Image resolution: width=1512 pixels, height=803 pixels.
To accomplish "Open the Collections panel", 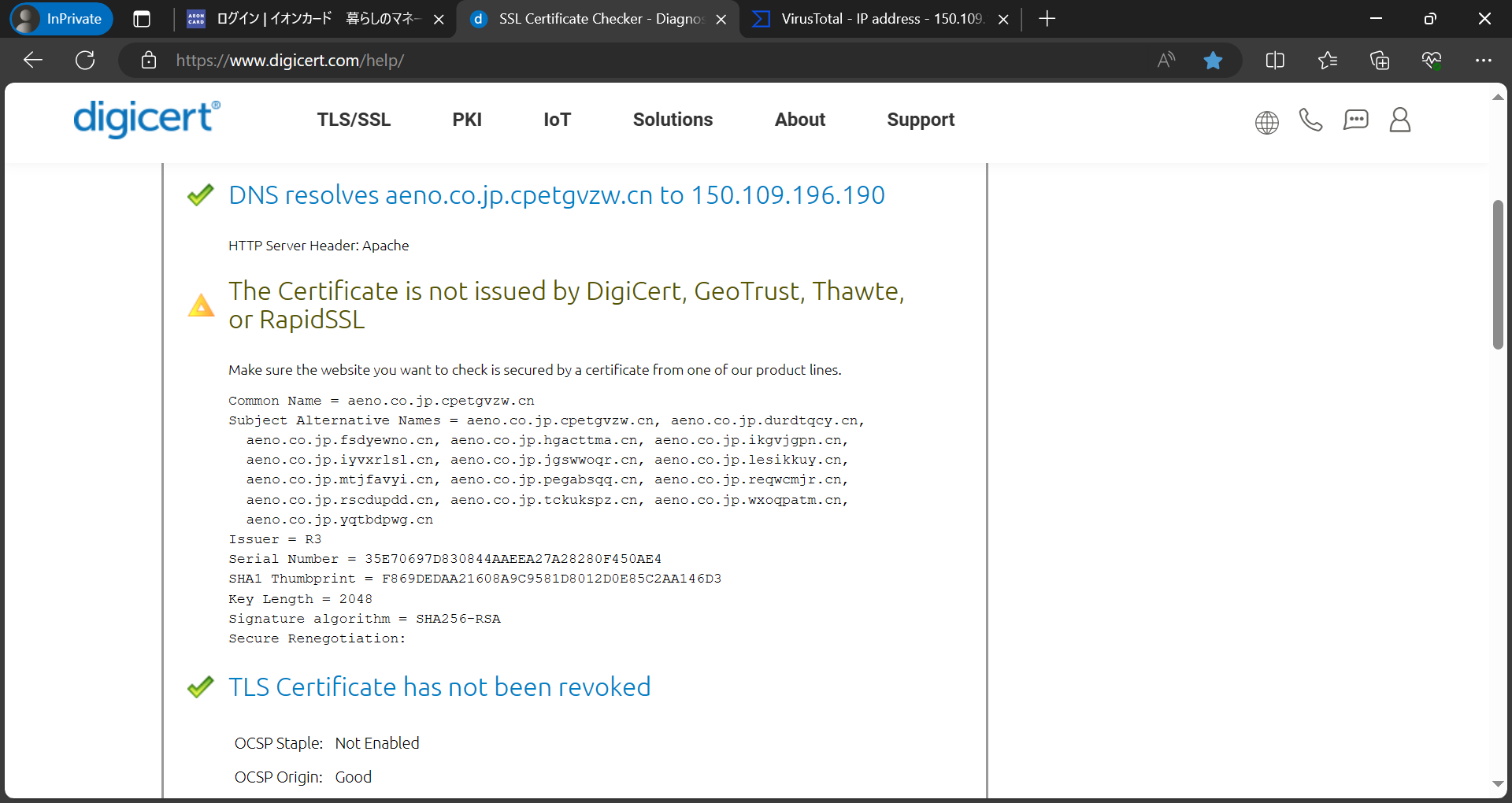I will pos(1380,61).
